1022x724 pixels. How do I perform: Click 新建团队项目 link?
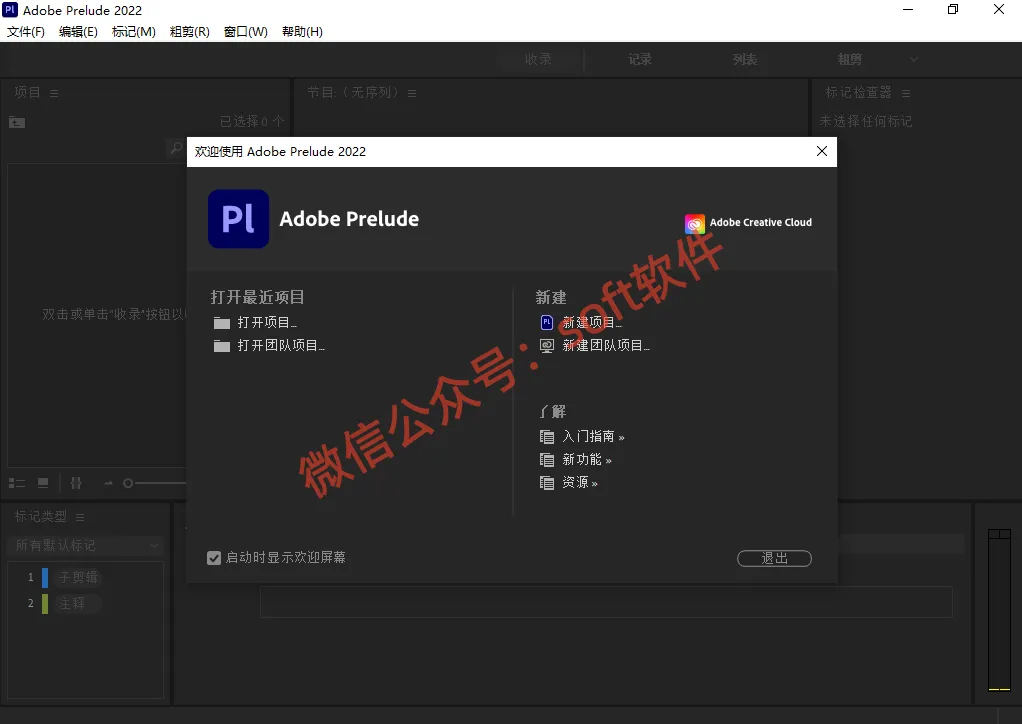tap(606, 345)
